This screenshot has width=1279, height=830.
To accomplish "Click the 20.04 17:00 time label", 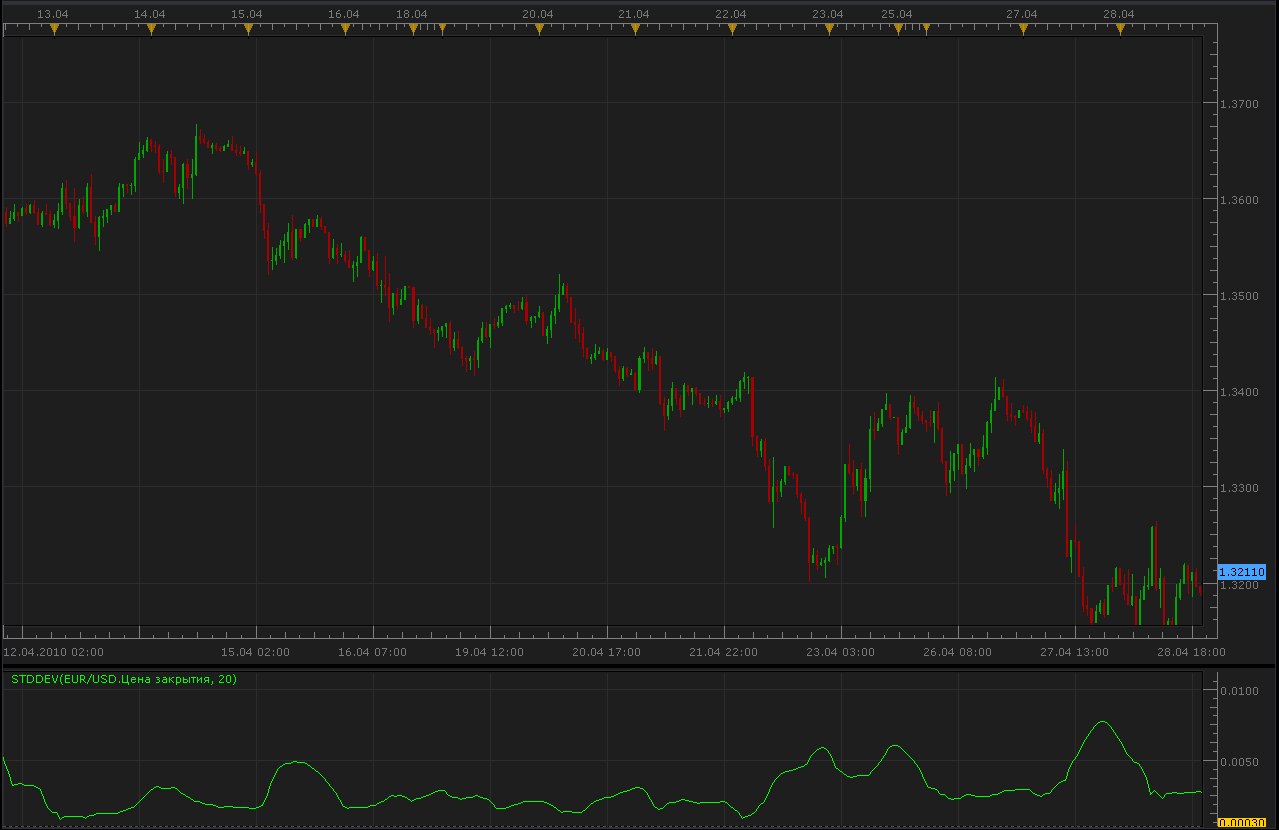I will click(x=607, y=652).
